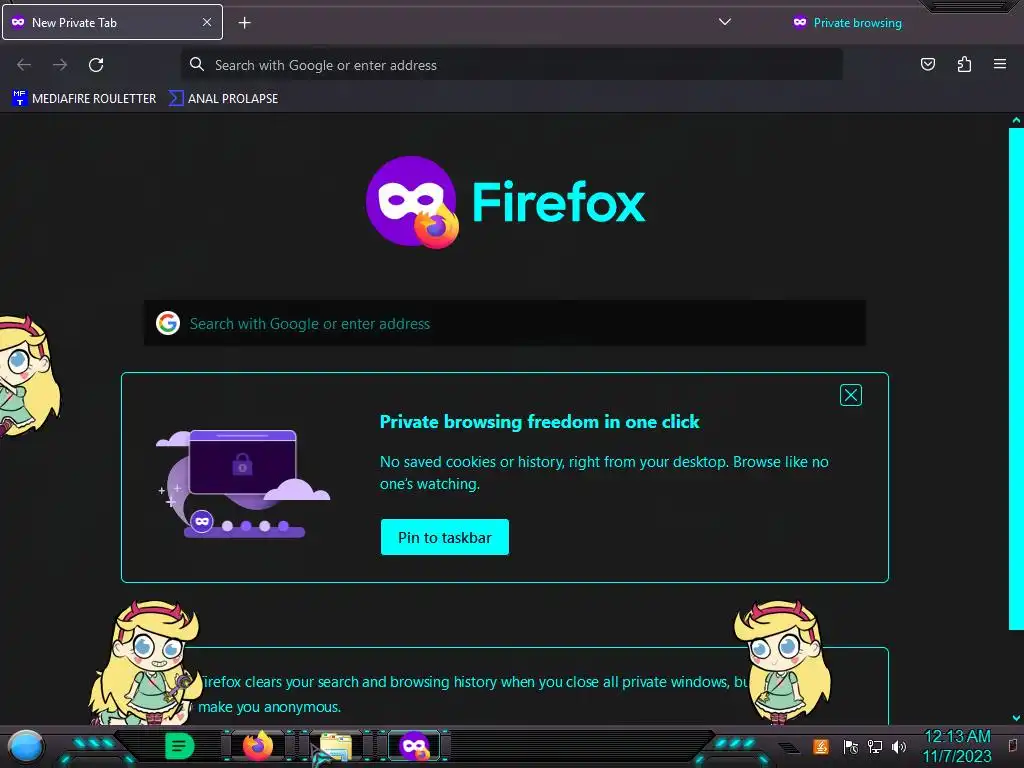Select the New Private Tab tab
Viewport: 1024px width, 768px height.
tap(112, 22)
